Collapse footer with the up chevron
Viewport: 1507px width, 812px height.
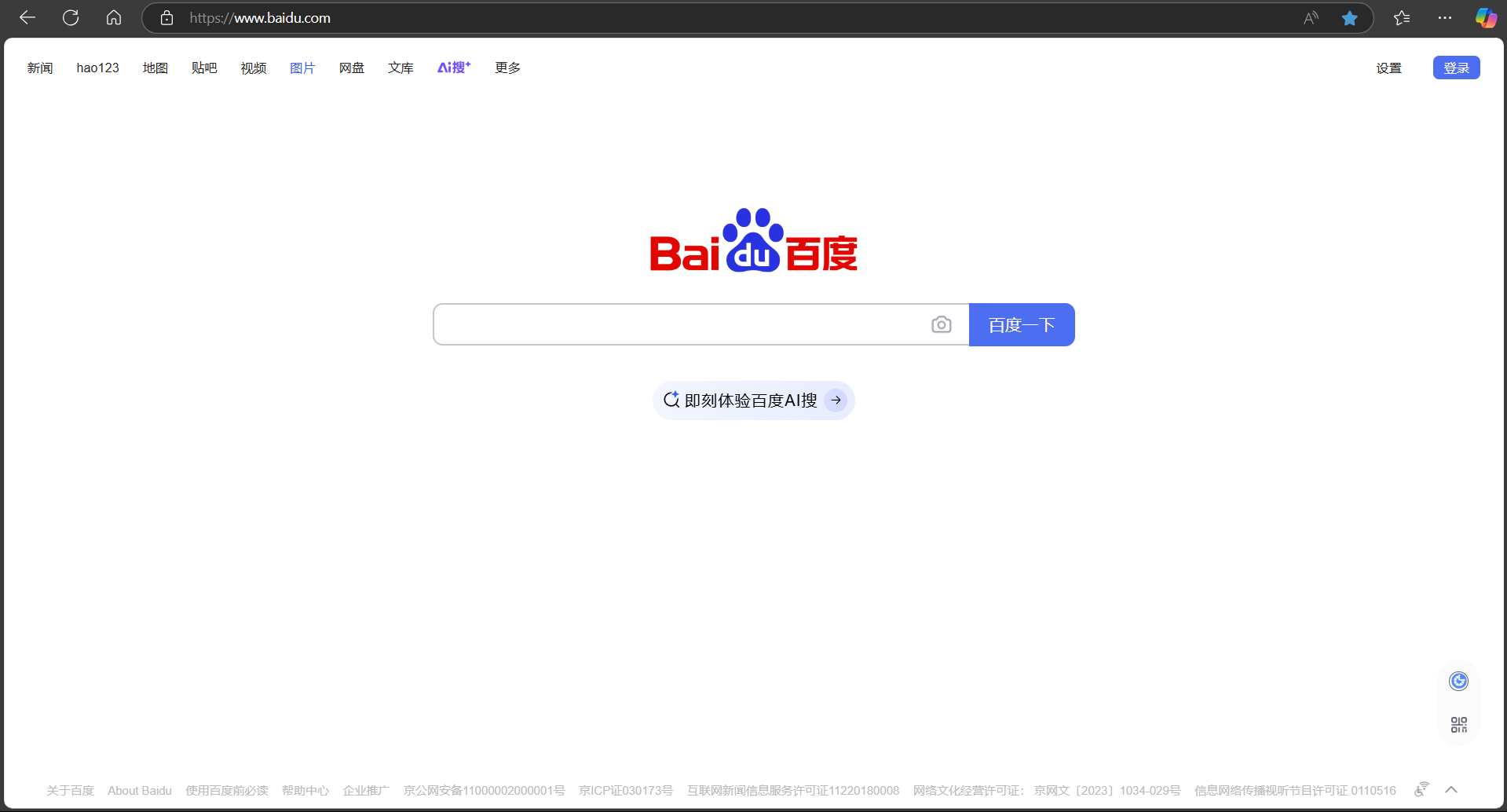click(x=1451, y=790)
